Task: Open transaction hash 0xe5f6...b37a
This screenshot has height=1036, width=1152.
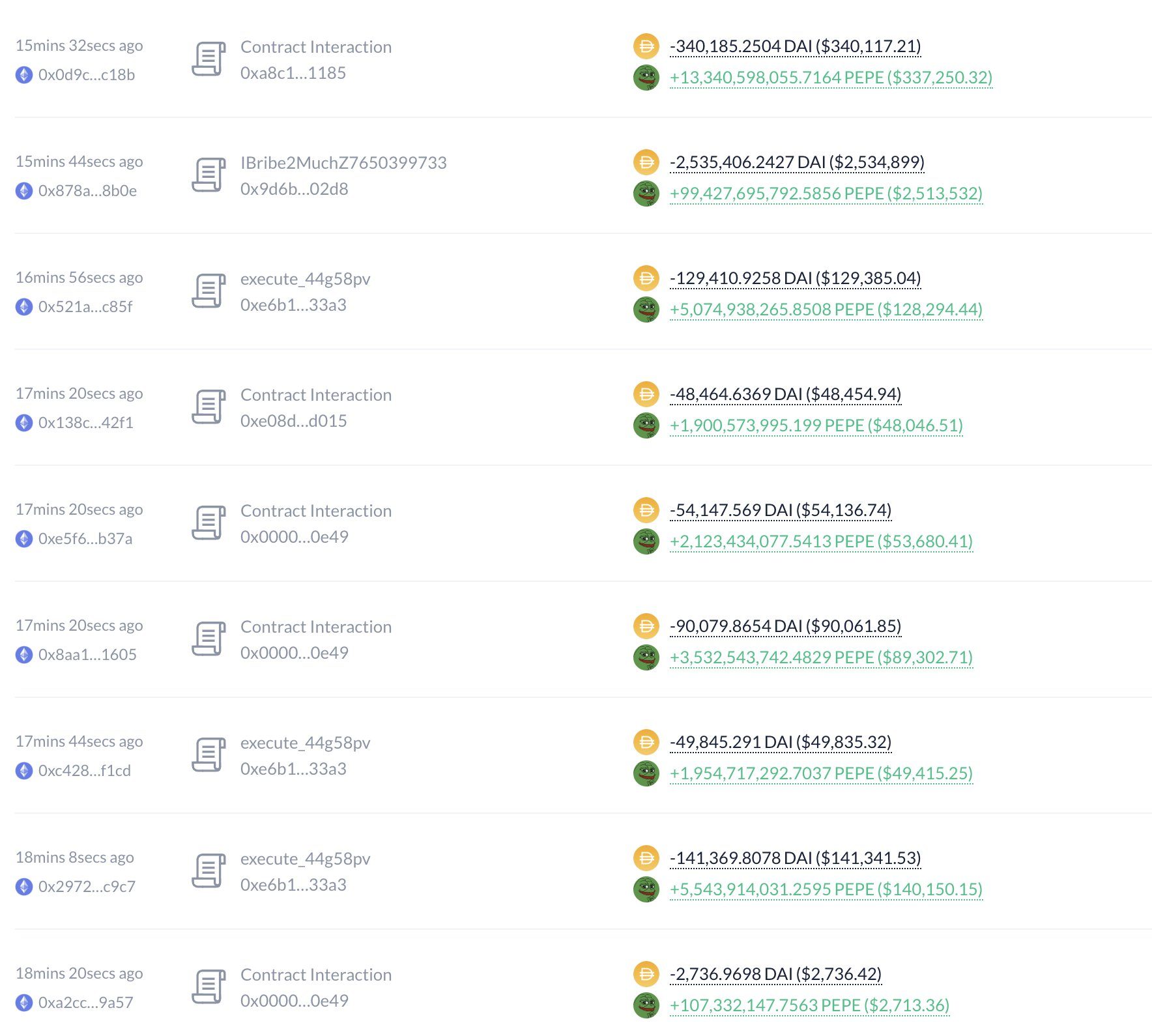Action: click(85, 539)
